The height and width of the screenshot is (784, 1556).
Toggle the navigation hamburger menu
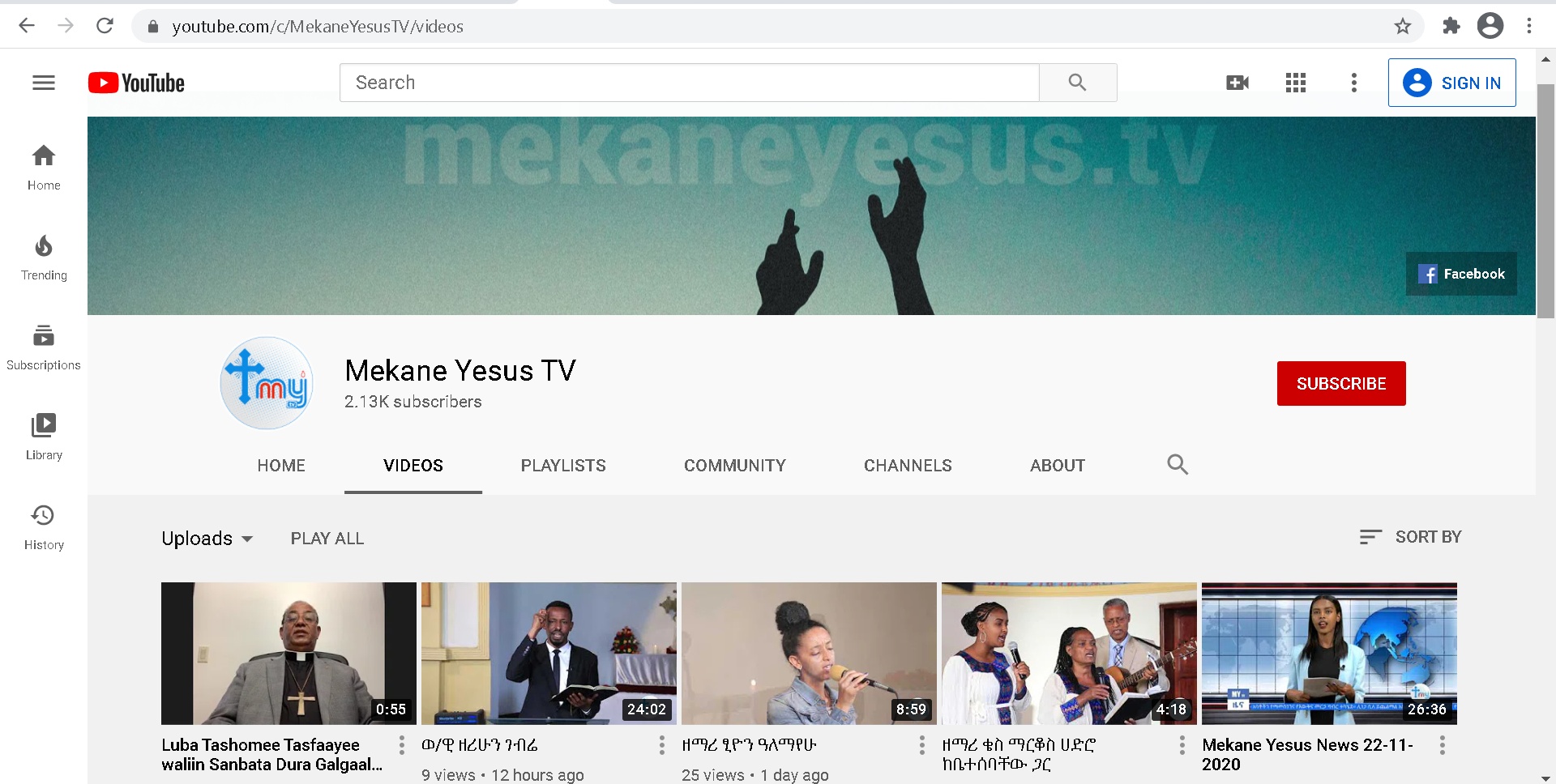[43, 82]
